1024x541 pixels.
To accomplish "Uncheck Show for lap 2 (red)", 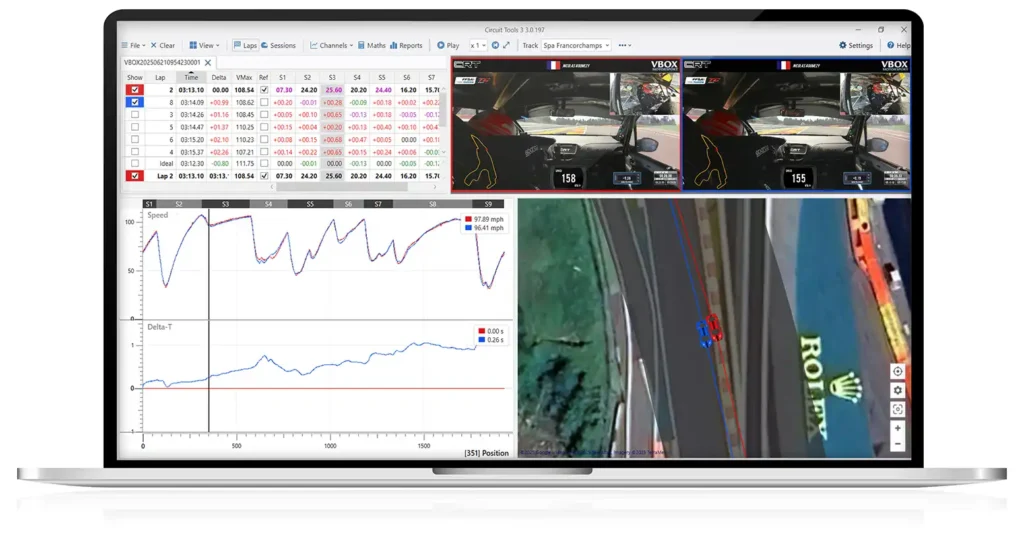I will tap(135, 90).
